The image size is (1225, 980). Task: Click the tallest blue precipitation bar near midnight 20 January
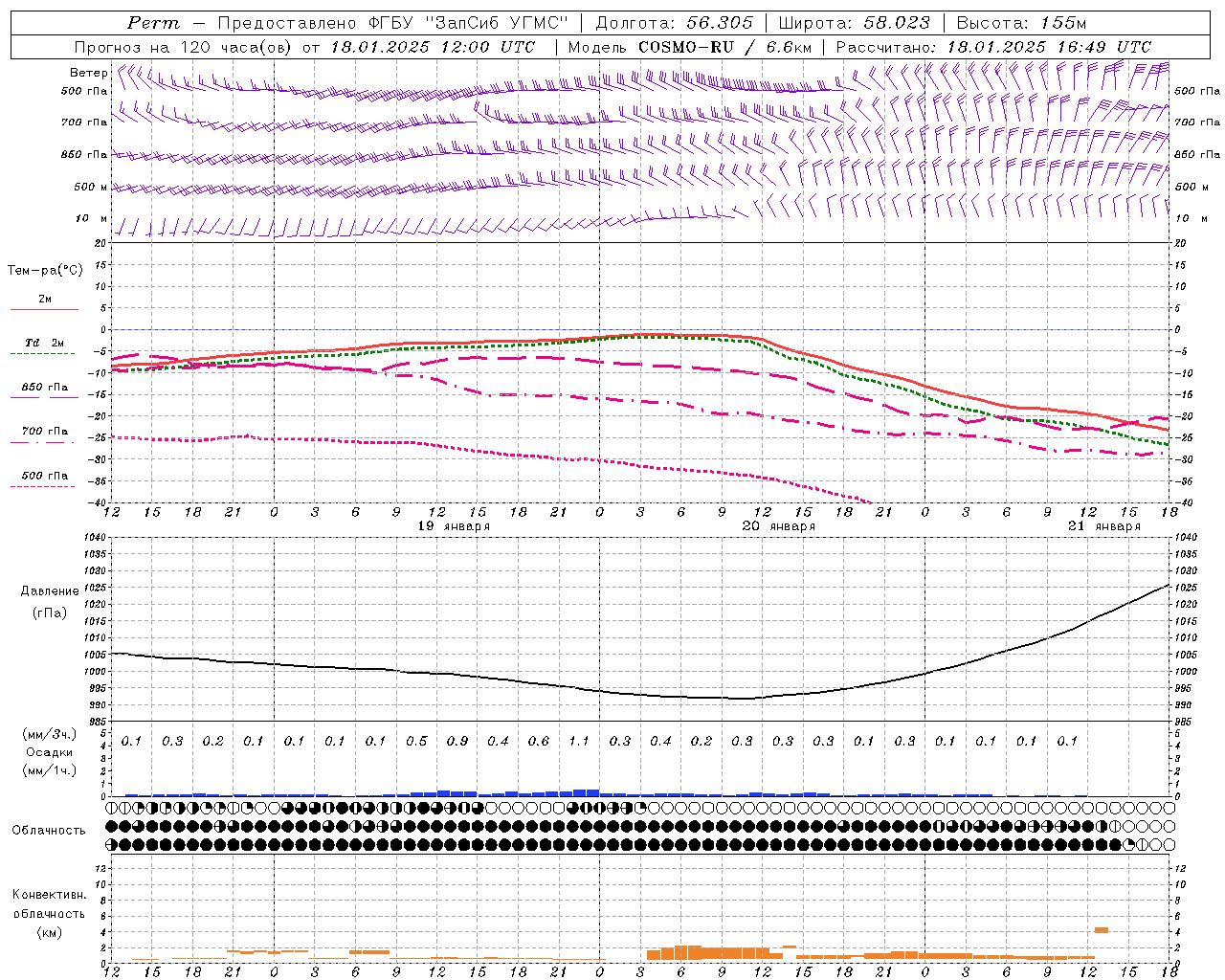click(586, 792)
